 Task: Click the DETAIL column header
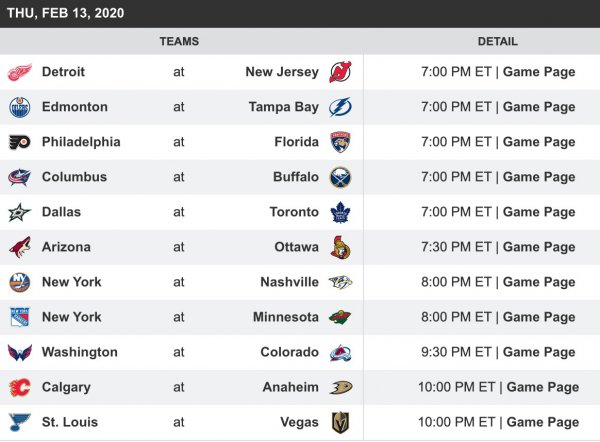tap(498, 41)
